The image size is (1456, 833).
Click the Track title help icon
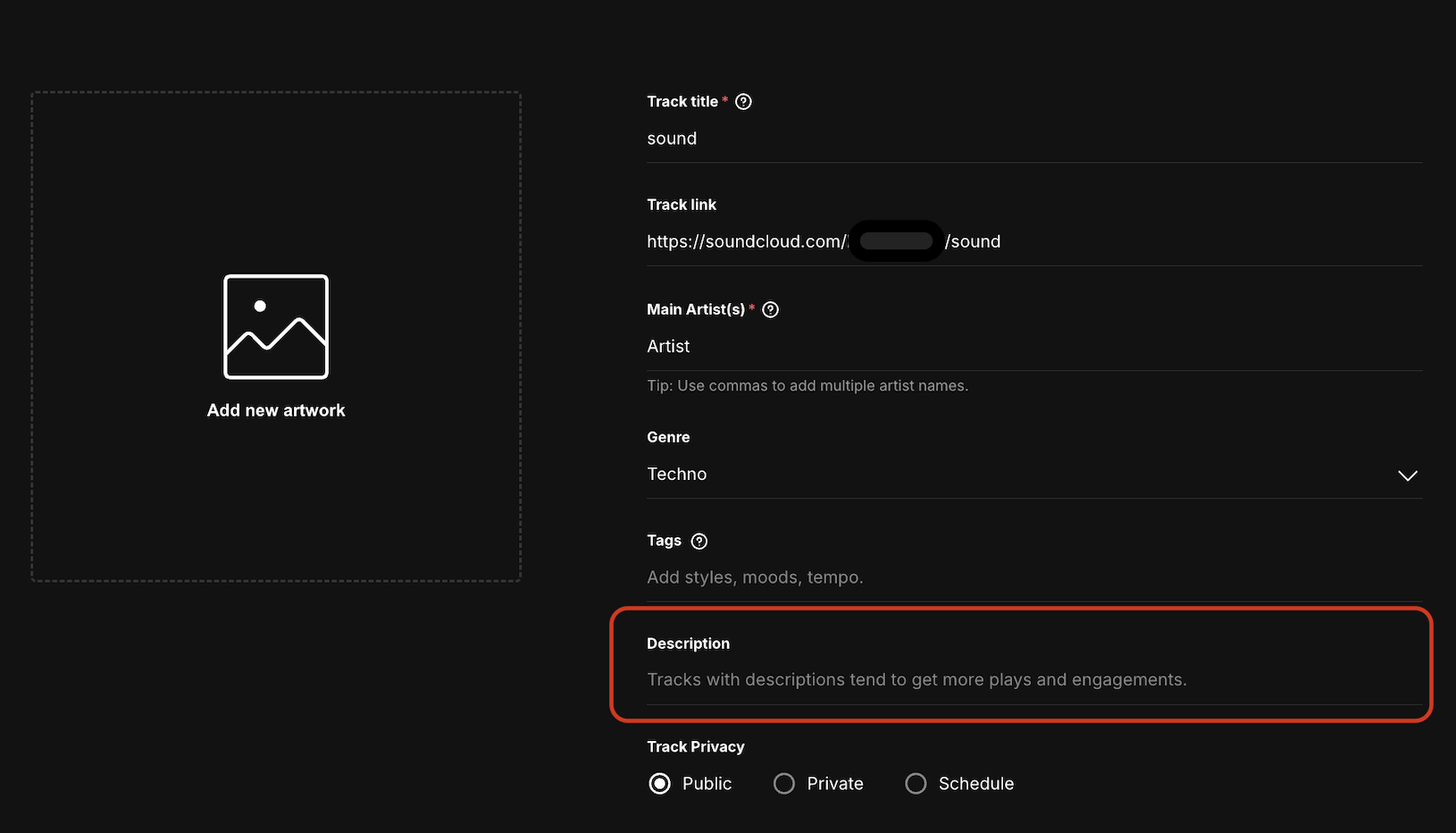point(743,102)
